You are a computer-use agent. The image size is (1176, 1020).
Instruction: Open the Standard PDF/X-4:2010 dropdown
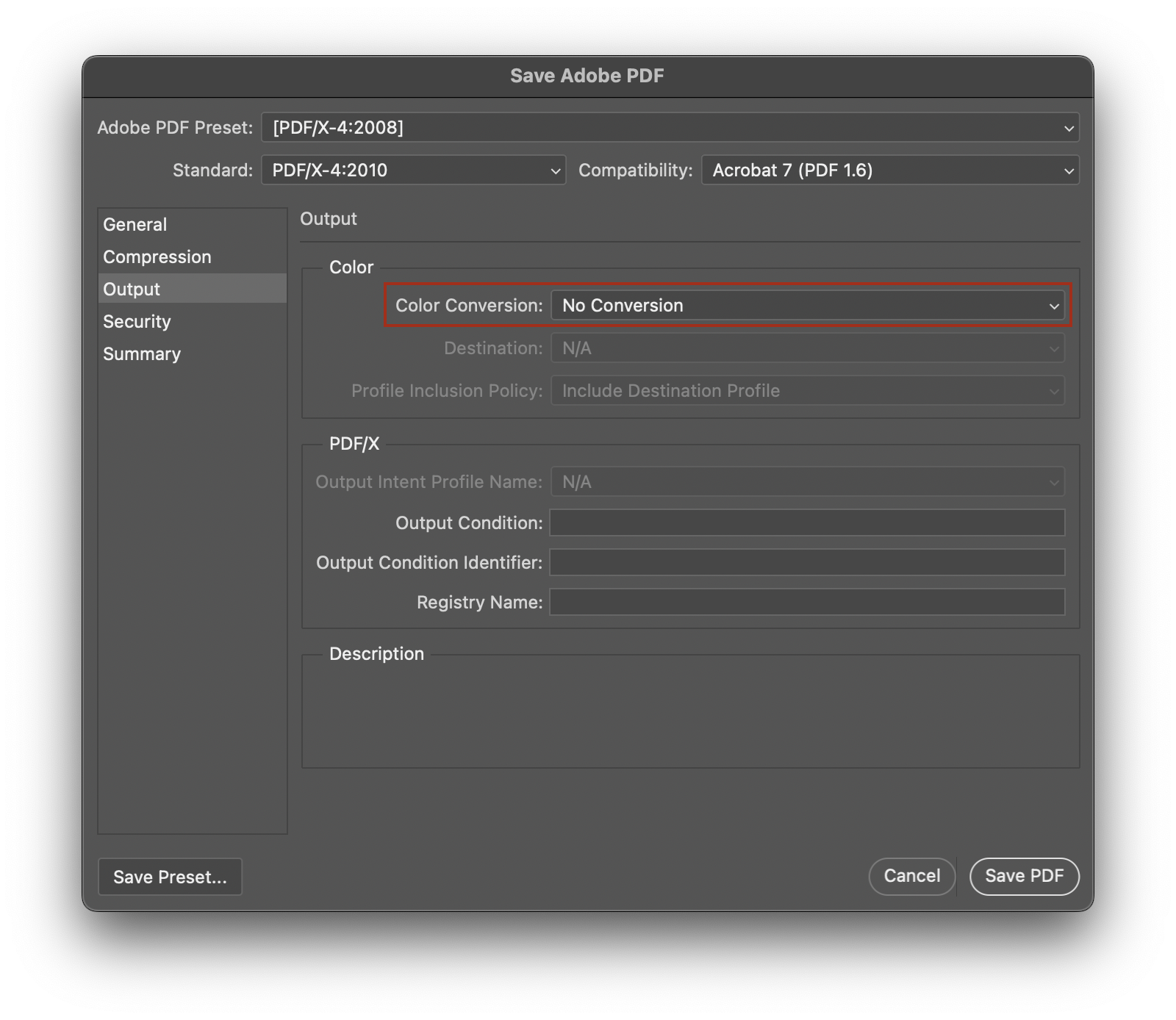(413, 170)
